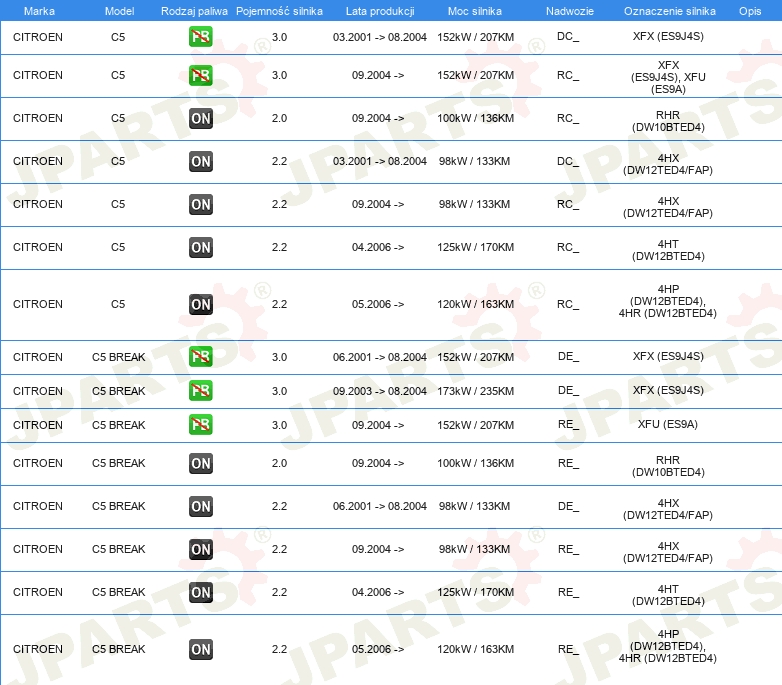Click the petrol icon in the C5 RC_ 3.0 row

(200, 75)
